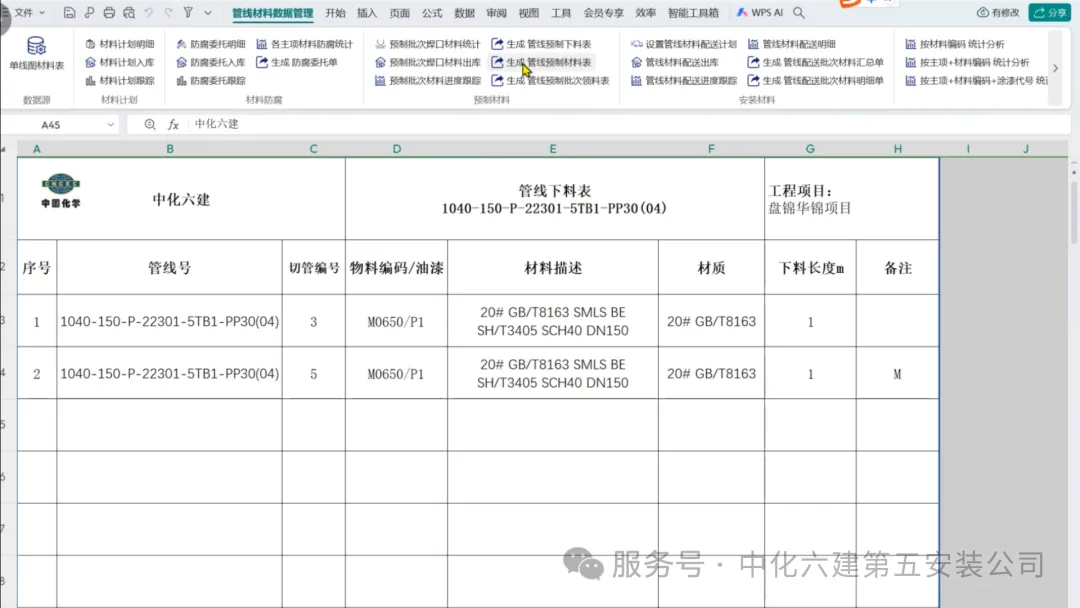Image resolution: width=1080 pixels, height=608 pixels.
Task: Select column header B
Action: 169,149
